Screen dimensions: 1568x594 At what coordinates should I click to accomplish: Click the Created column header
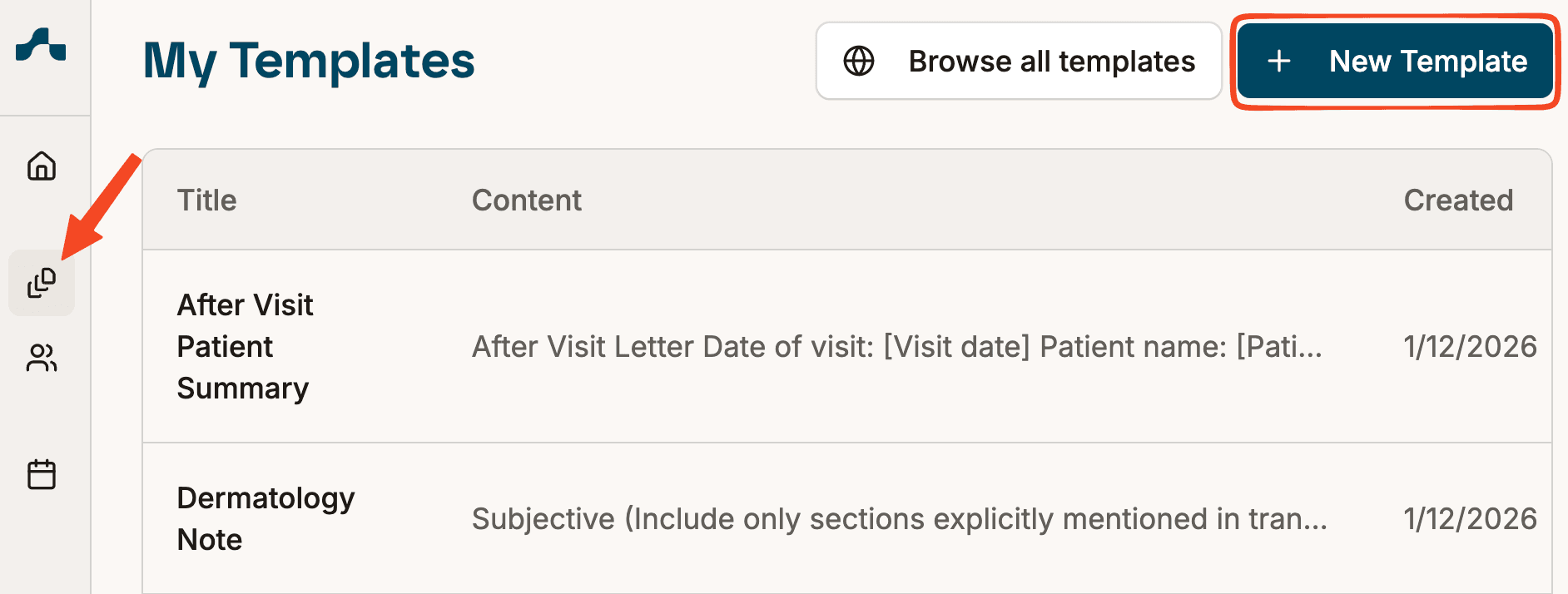[1458, 200]
